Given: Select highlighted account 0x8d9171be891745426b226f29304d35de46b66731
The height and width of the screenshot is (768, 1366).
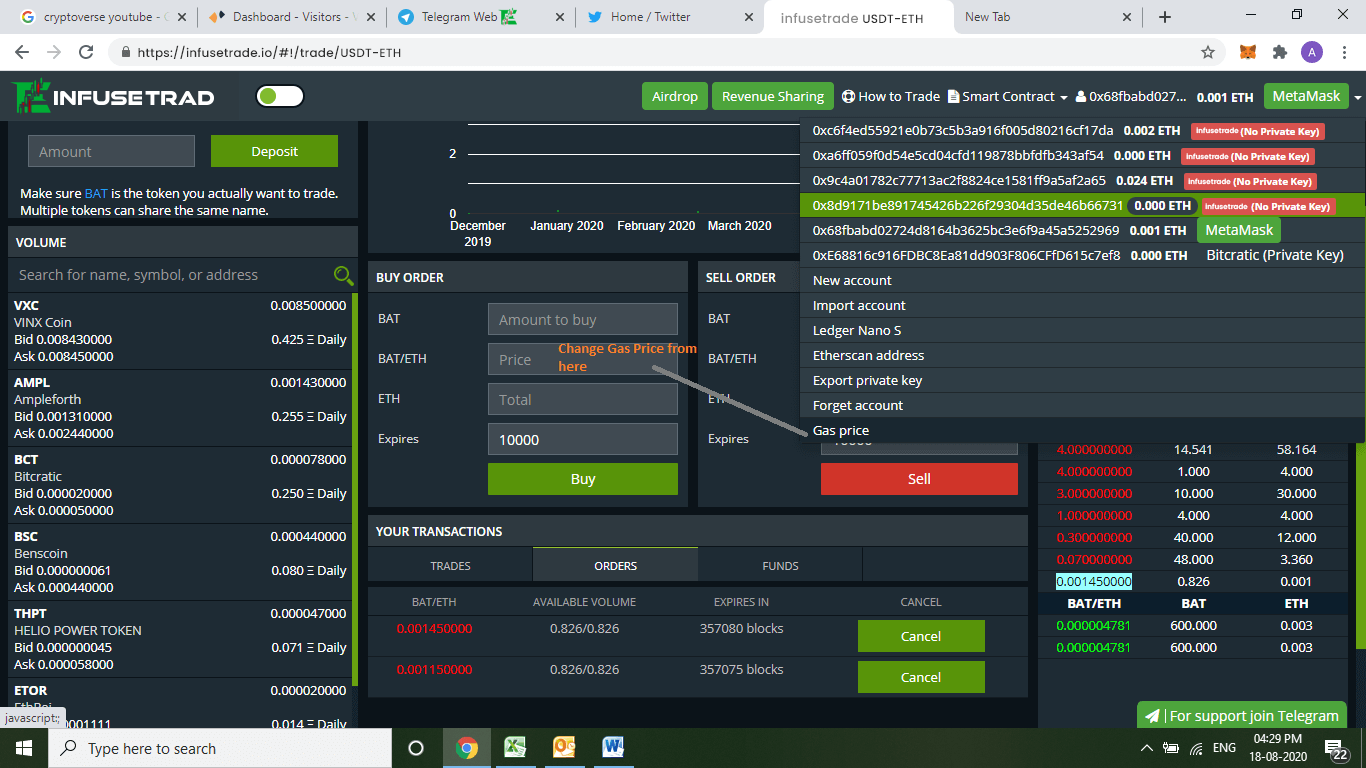Looking at the screenshot, I should point(1083,206).
